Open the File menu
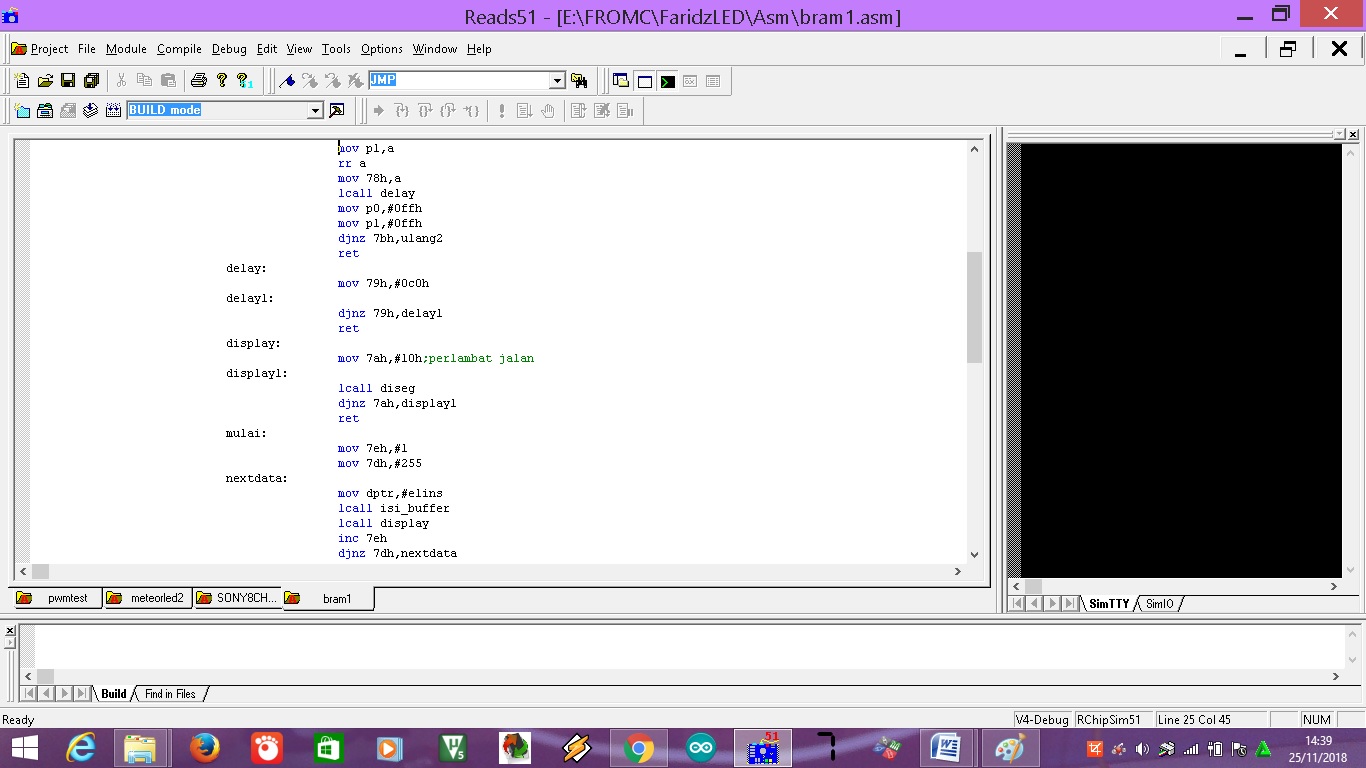1366x768 pixels. [87, 48]
